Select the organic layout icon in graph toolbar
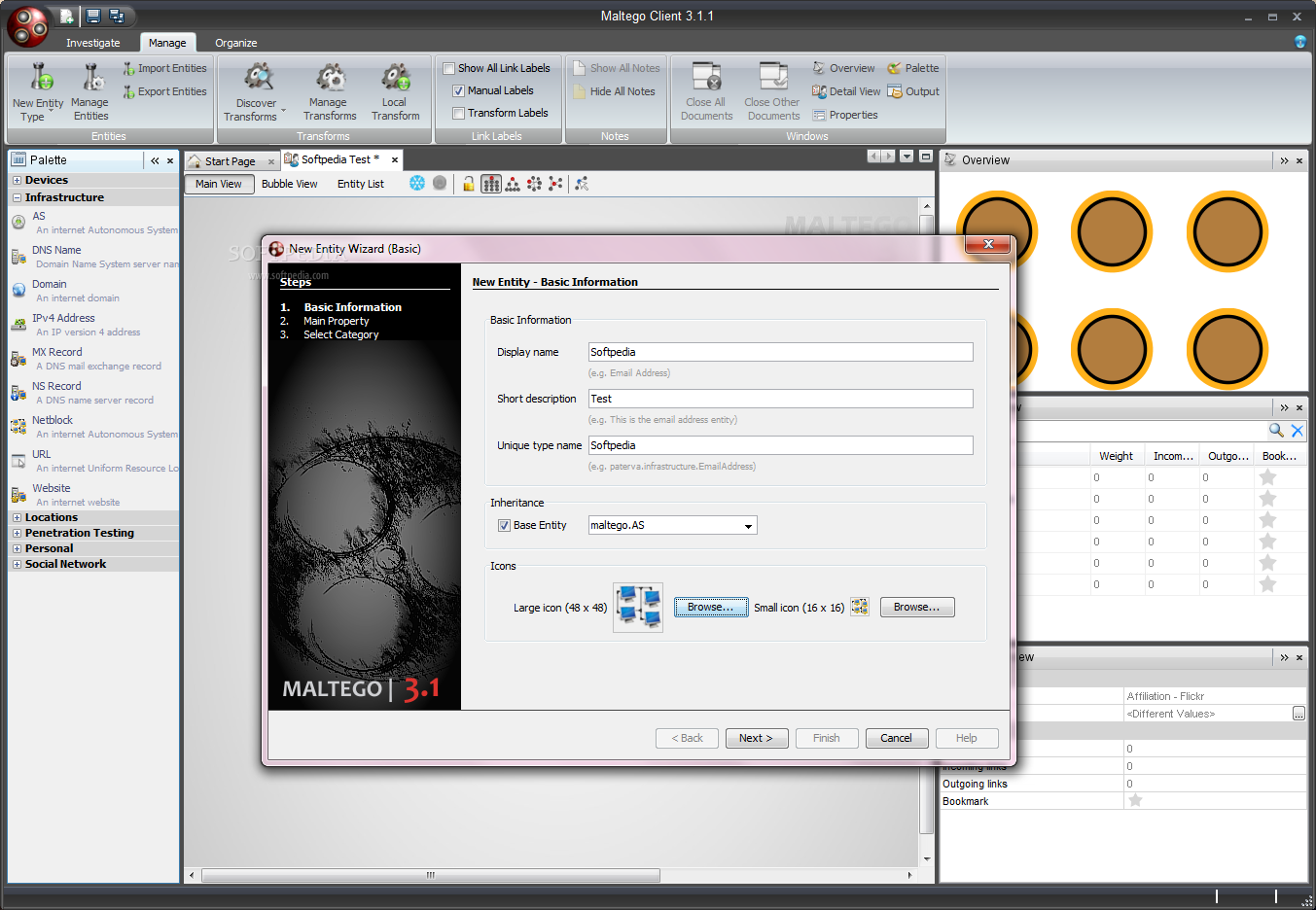This screenshot has width=1316, height=910. click(555, 183)
